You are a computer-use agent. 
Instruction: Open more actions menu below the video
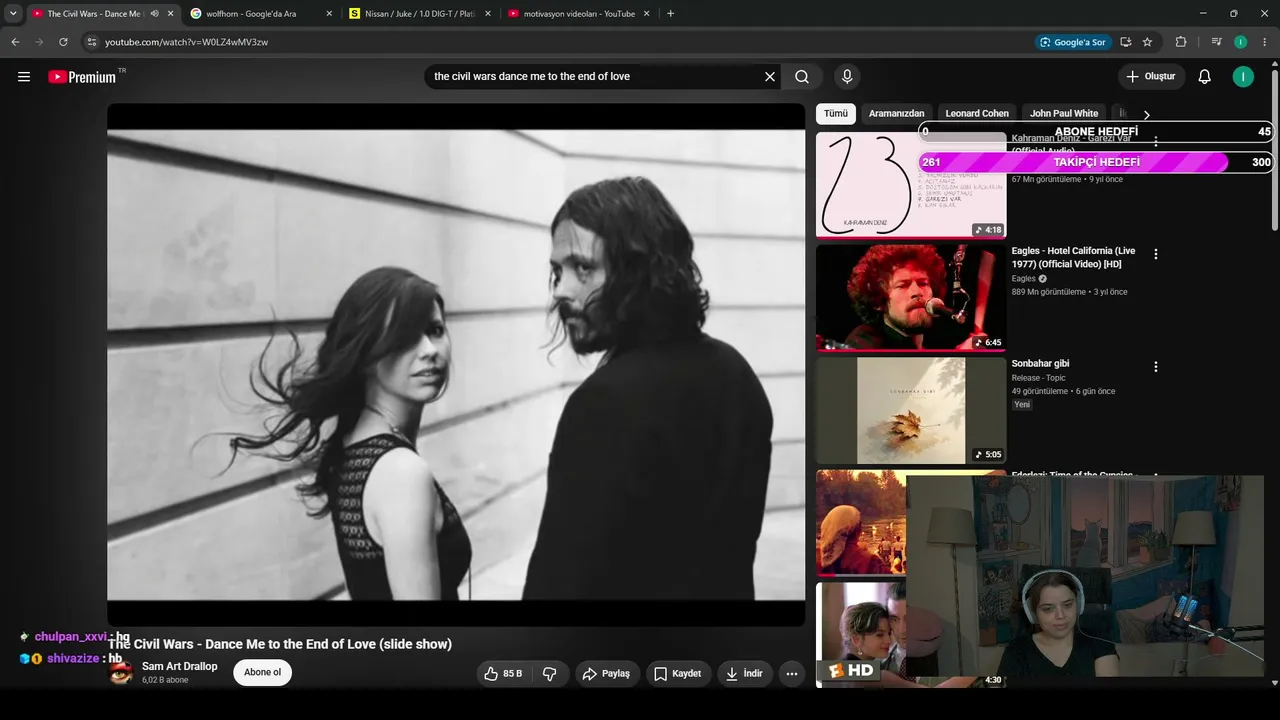tap(792, 674)
